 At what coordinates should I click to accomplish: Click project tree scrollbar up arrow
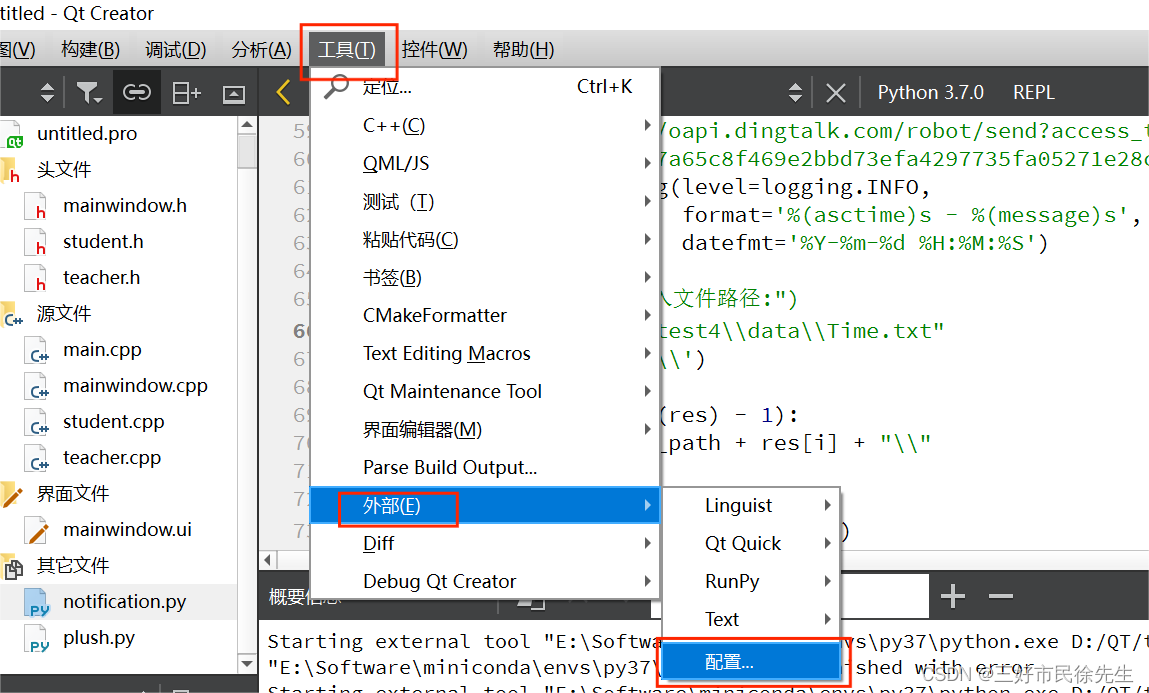click(x=247, y=125)
